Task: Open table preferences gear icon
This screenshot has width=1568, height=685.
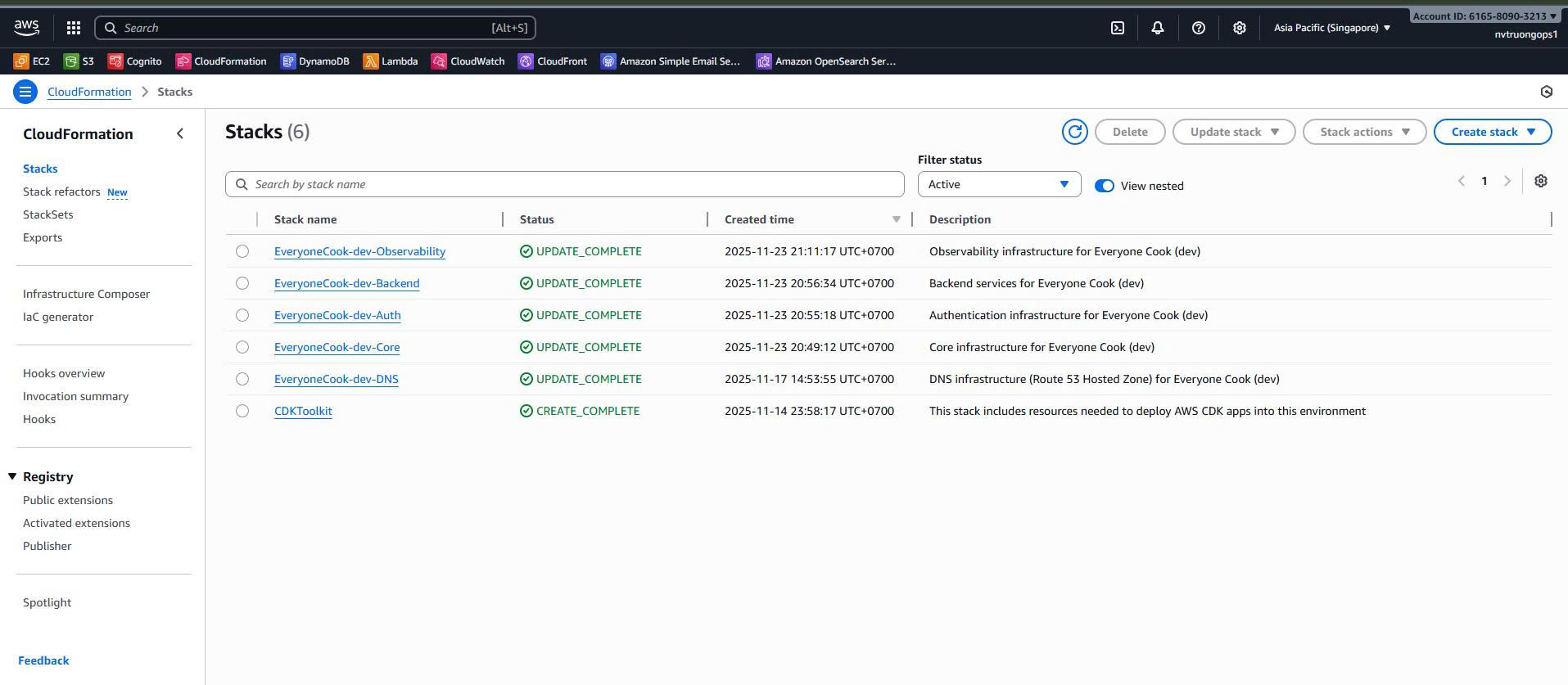Action: tap(1541, 181)
